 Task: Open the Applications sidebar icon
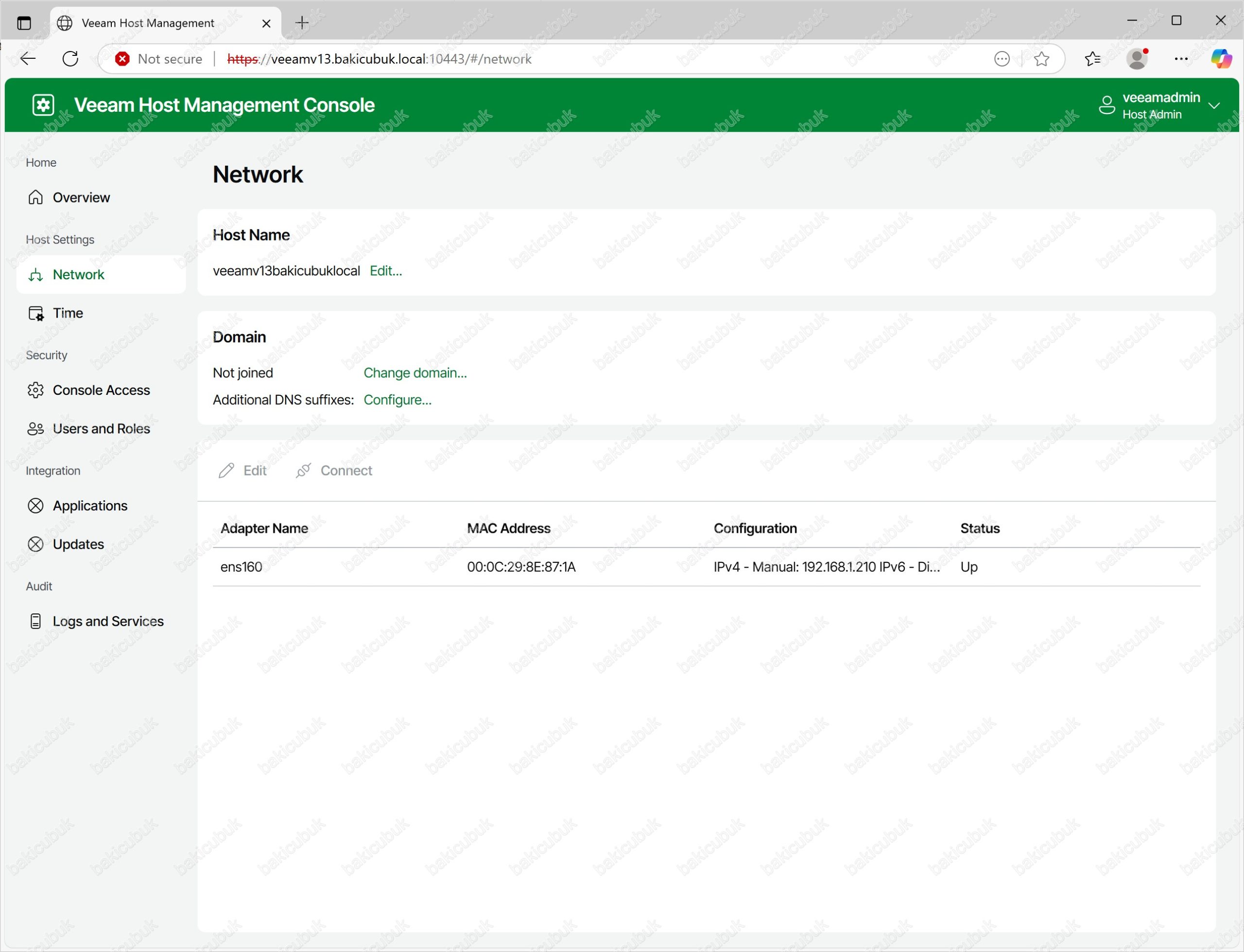tap(36, 506)
